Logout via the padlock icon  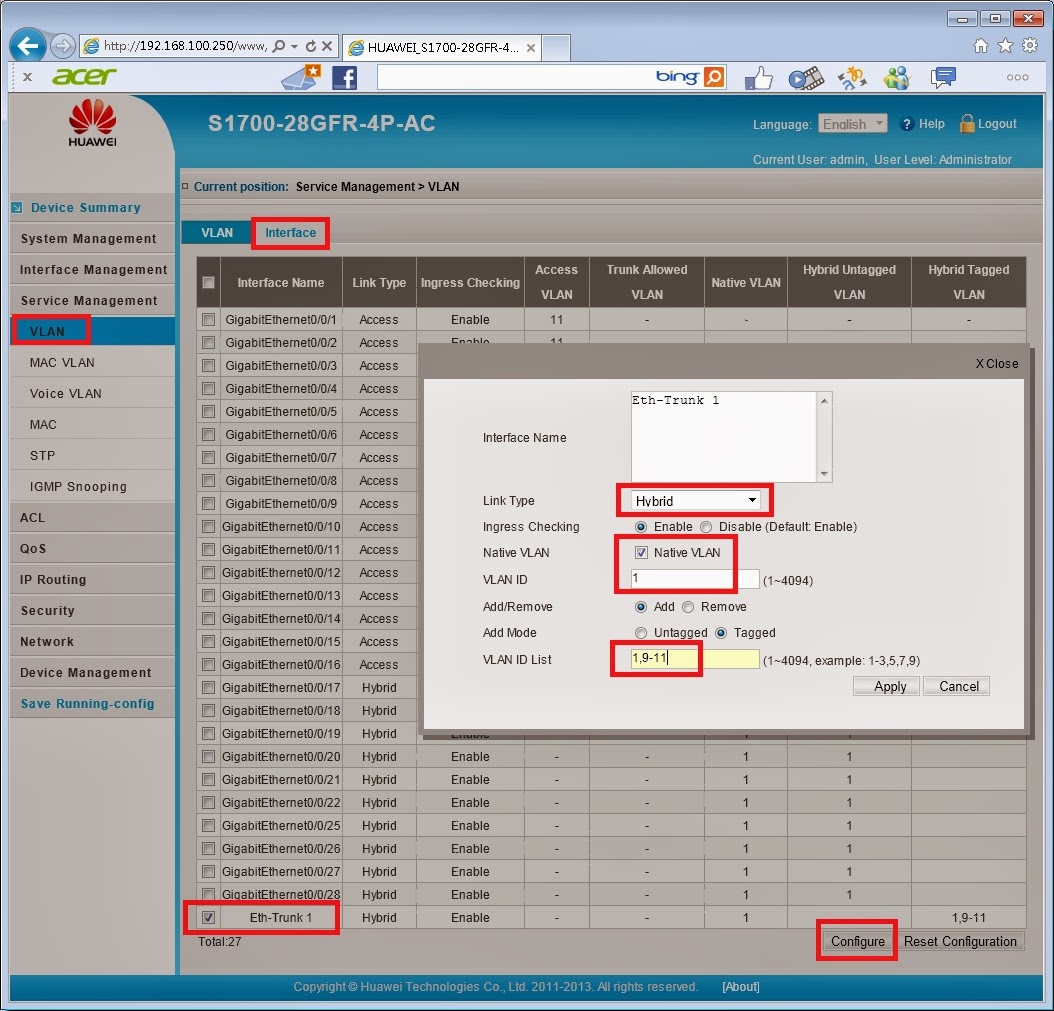(966, 124)
